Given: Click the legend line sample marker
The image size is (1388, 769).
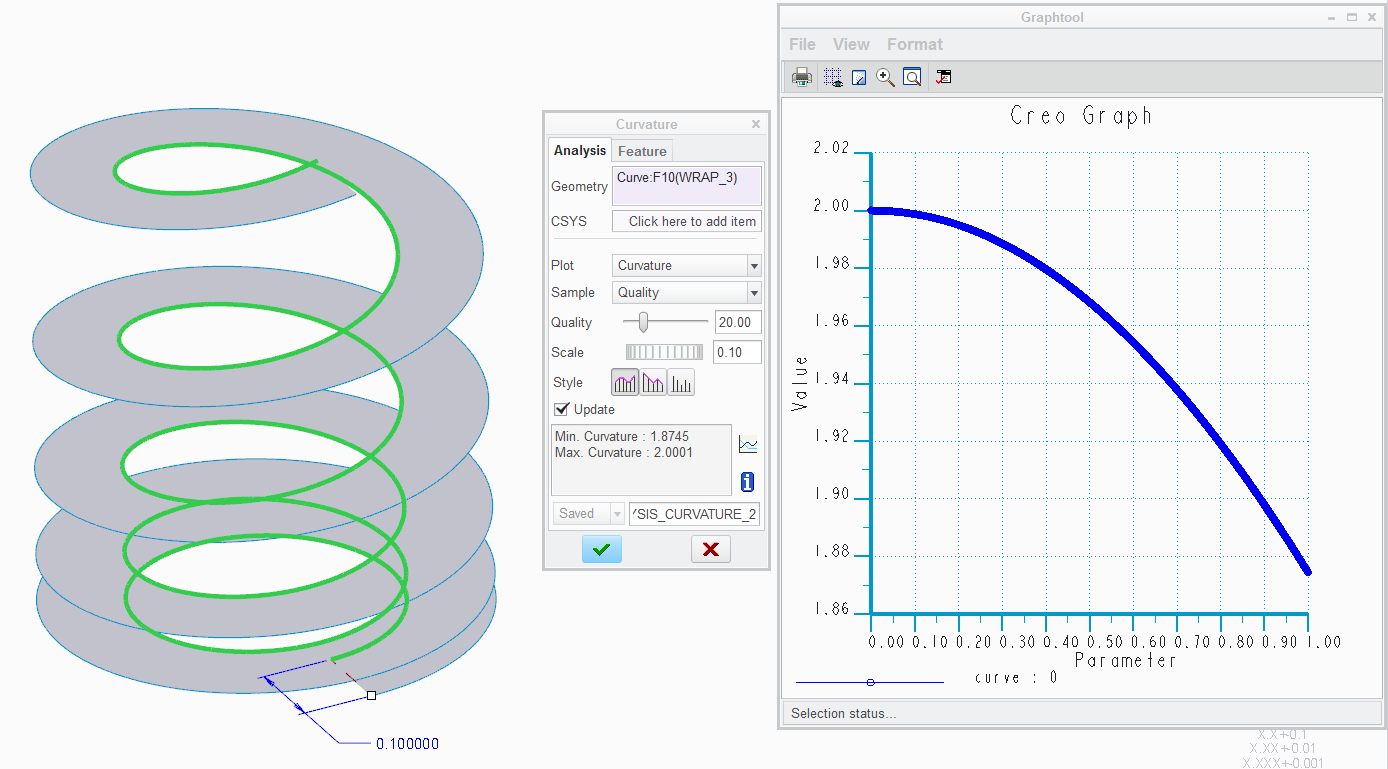Looking at the screenshot, I should tap(870, 682).
